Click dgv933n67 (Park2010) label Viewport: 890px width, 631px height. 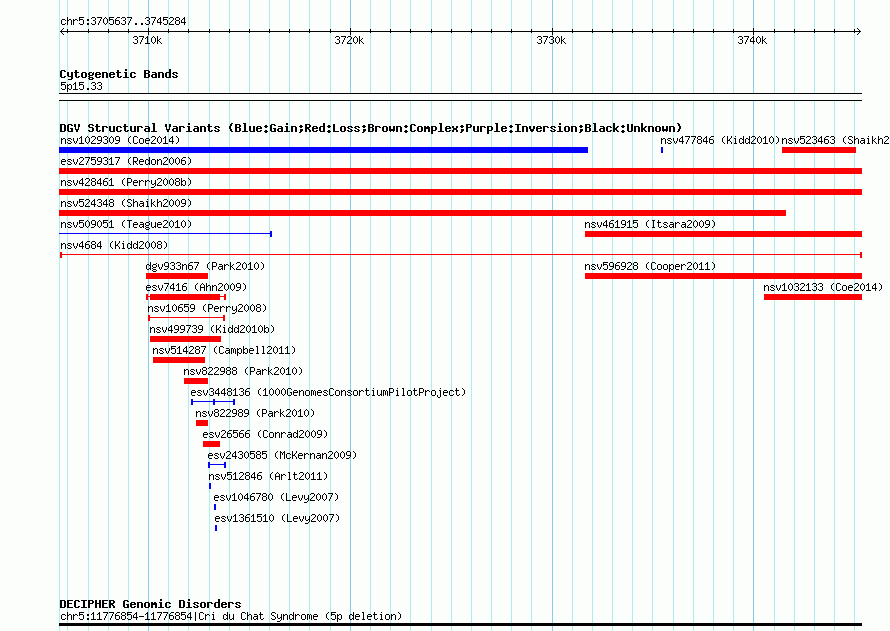click(205, 266)
